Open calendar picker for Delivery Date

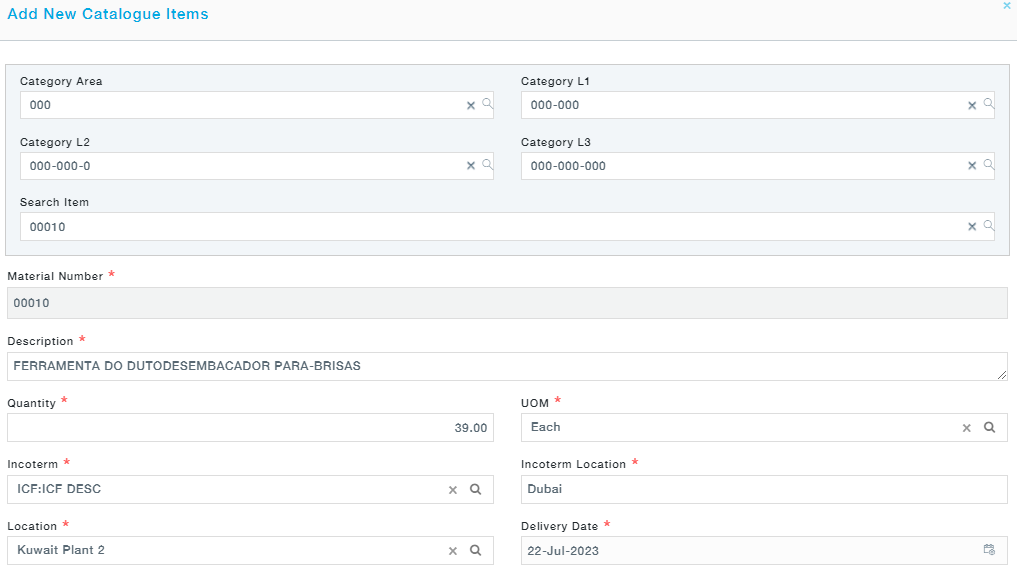(x=989, y=550)
